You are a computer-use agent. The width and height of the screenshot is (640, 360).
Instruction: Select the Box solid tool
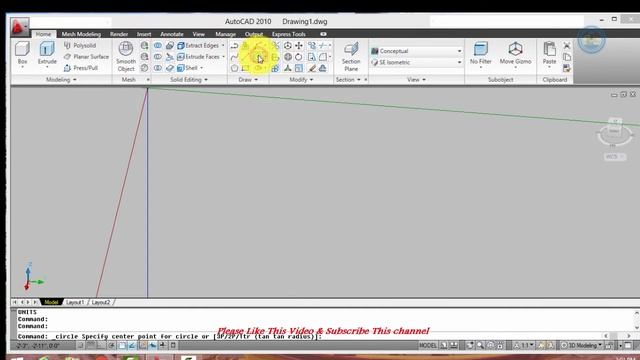pos(22,53)
